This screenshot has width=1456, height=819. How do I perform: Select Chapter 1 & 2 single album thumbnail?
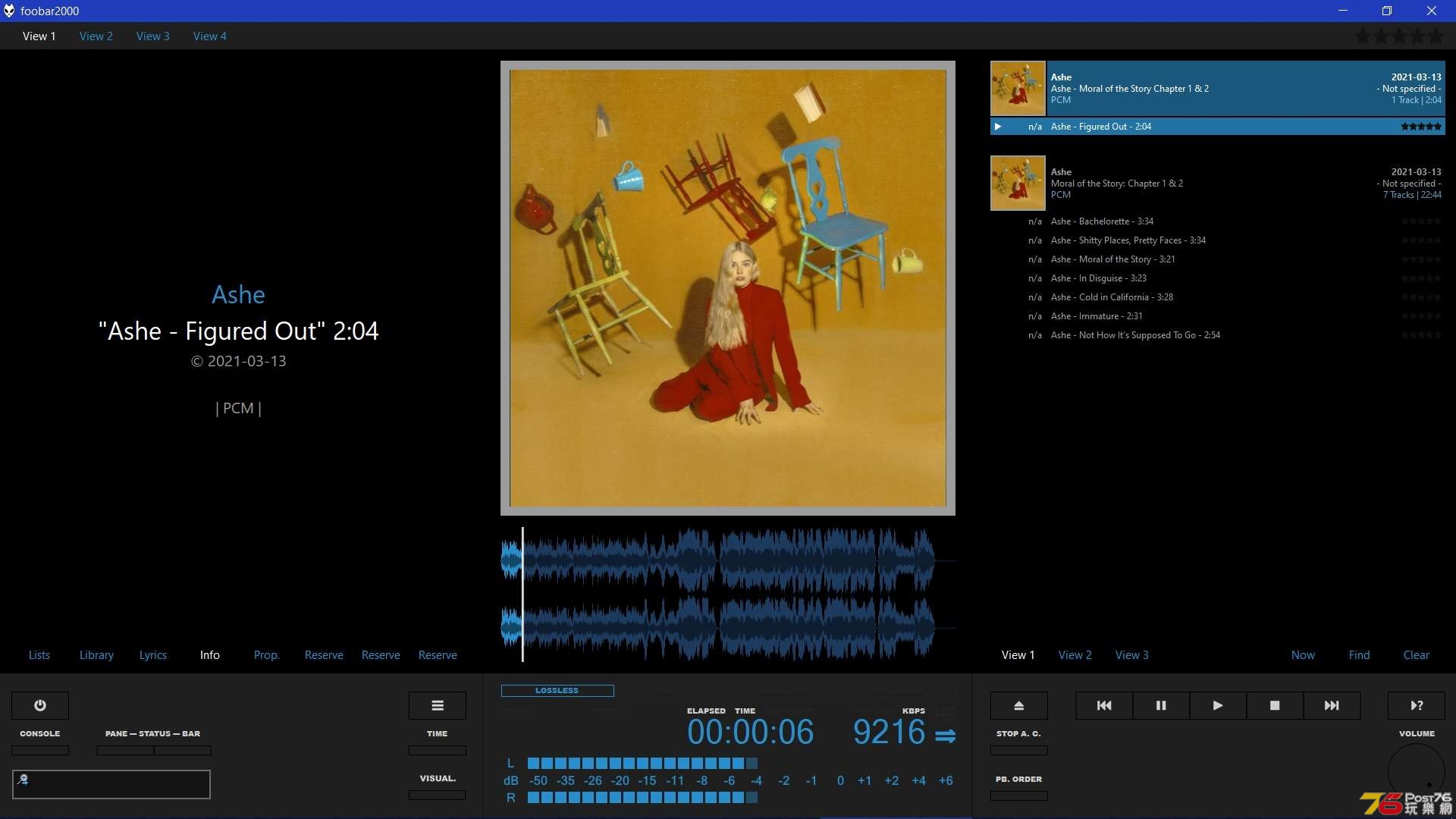1018,89
